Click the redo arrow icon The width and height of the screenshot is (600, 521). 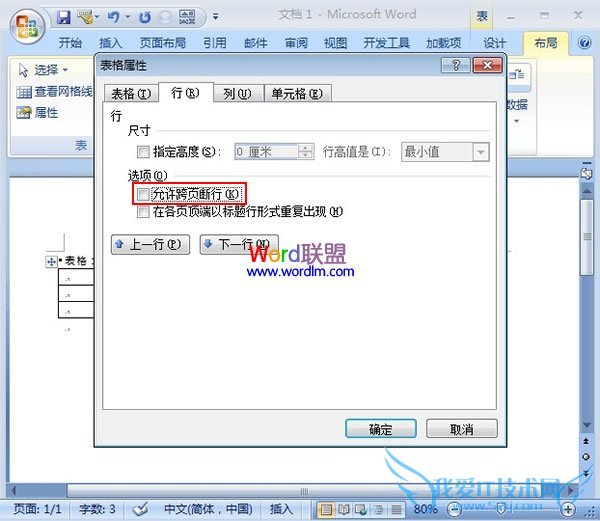click(145, 17)
